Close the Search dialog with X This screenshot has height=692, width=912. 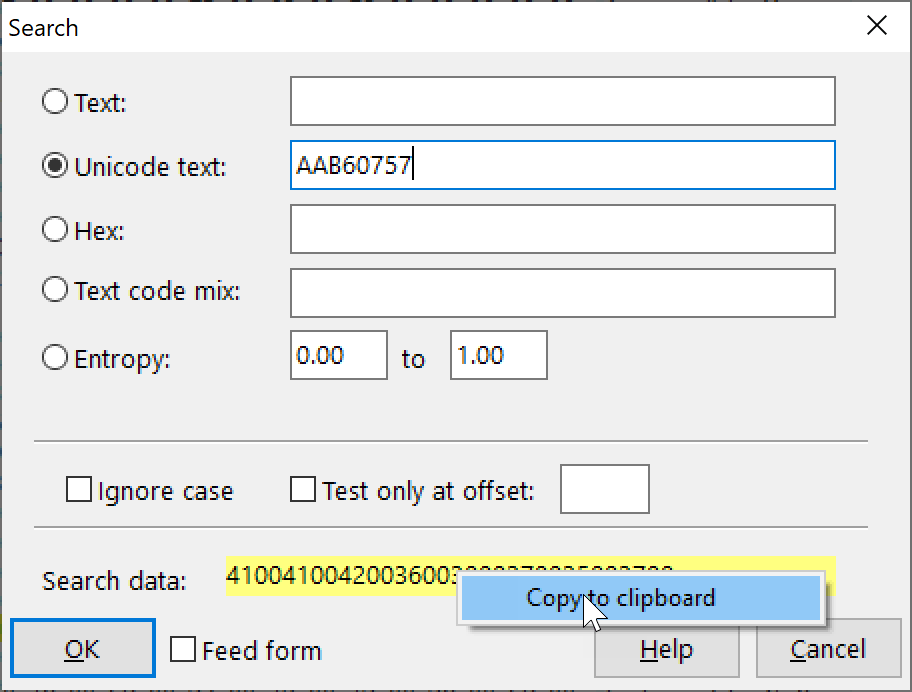click(876, 26)
